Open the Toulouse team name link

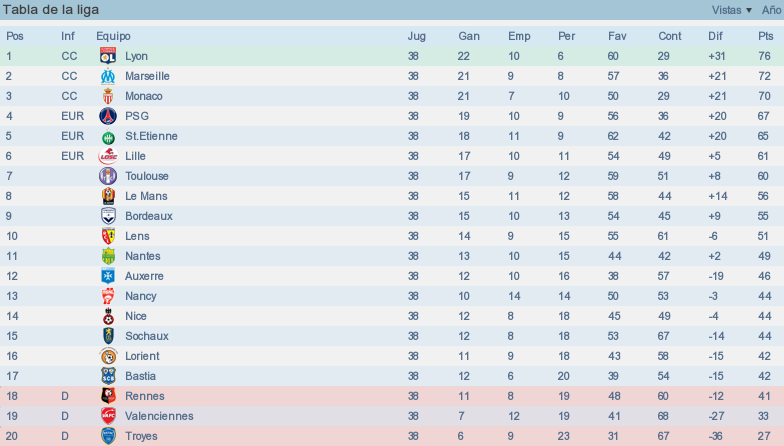click(x=146, y=176)
